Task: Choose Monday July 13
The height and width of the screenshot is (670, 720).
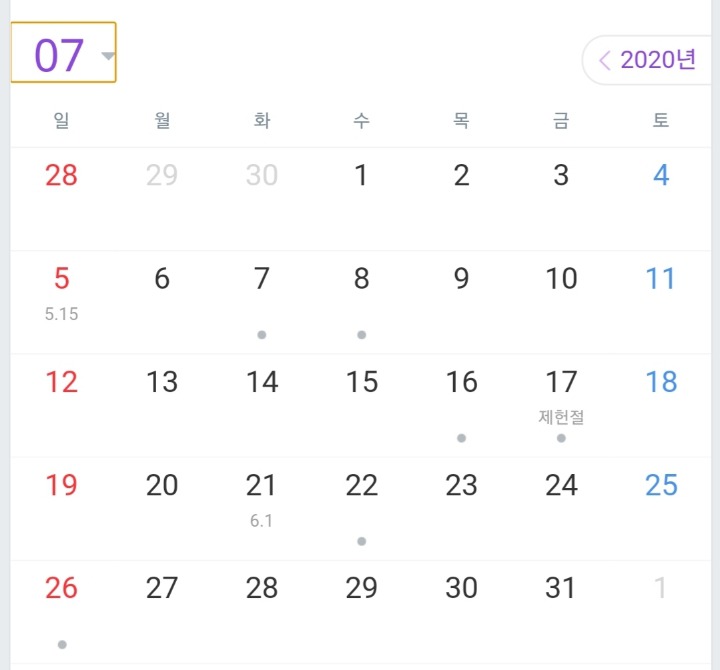Action: 161,382
